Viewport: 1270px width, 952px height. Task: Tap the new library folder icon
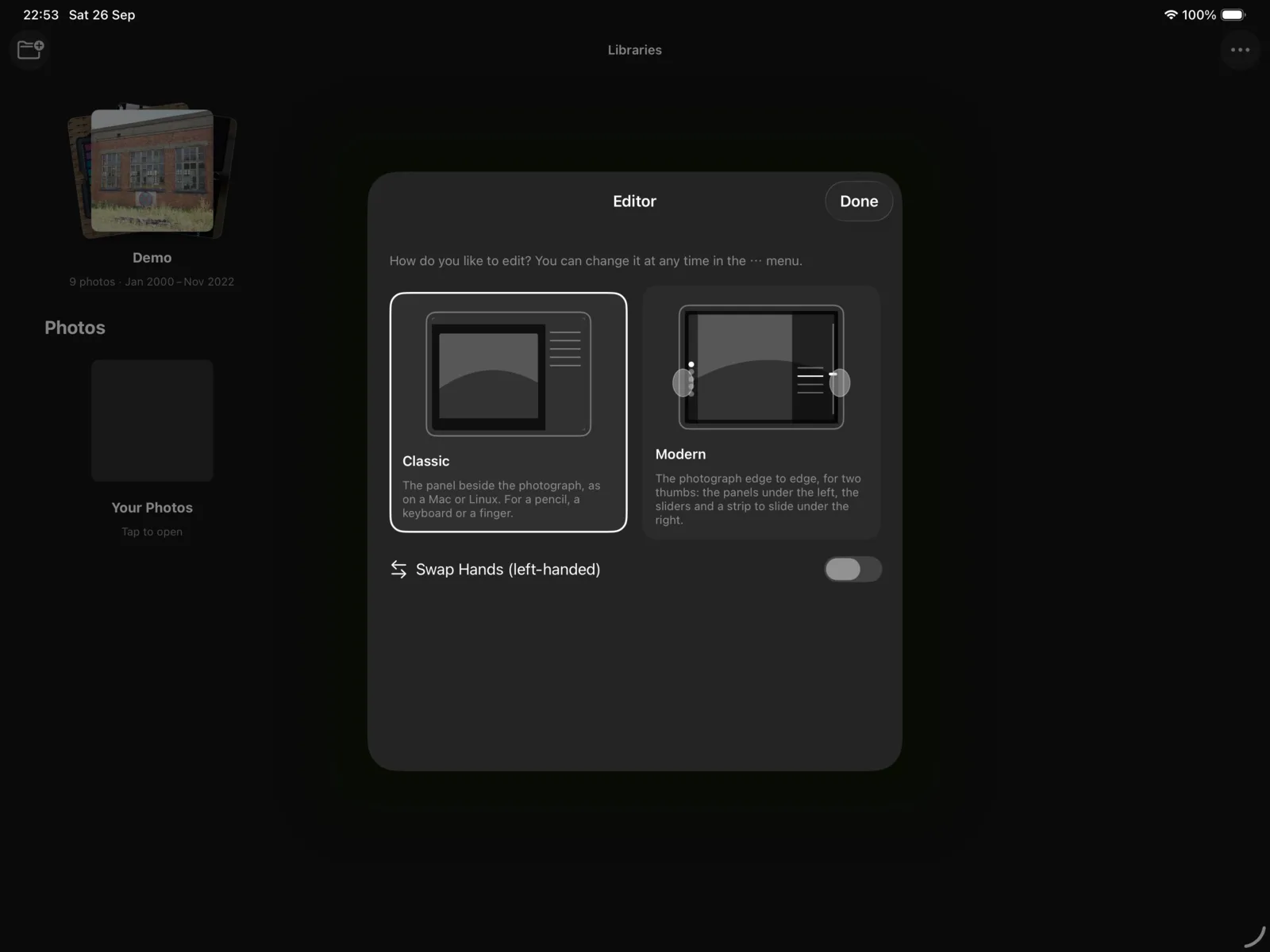click(x=30, y=50)
